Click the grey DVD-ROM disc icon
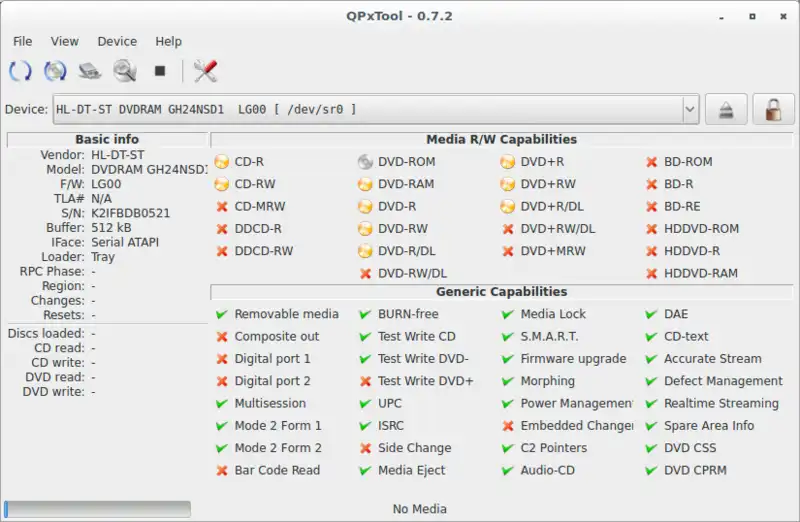Image resolution: width=800 pixels, height=522 pixels. tap(365, 162)
